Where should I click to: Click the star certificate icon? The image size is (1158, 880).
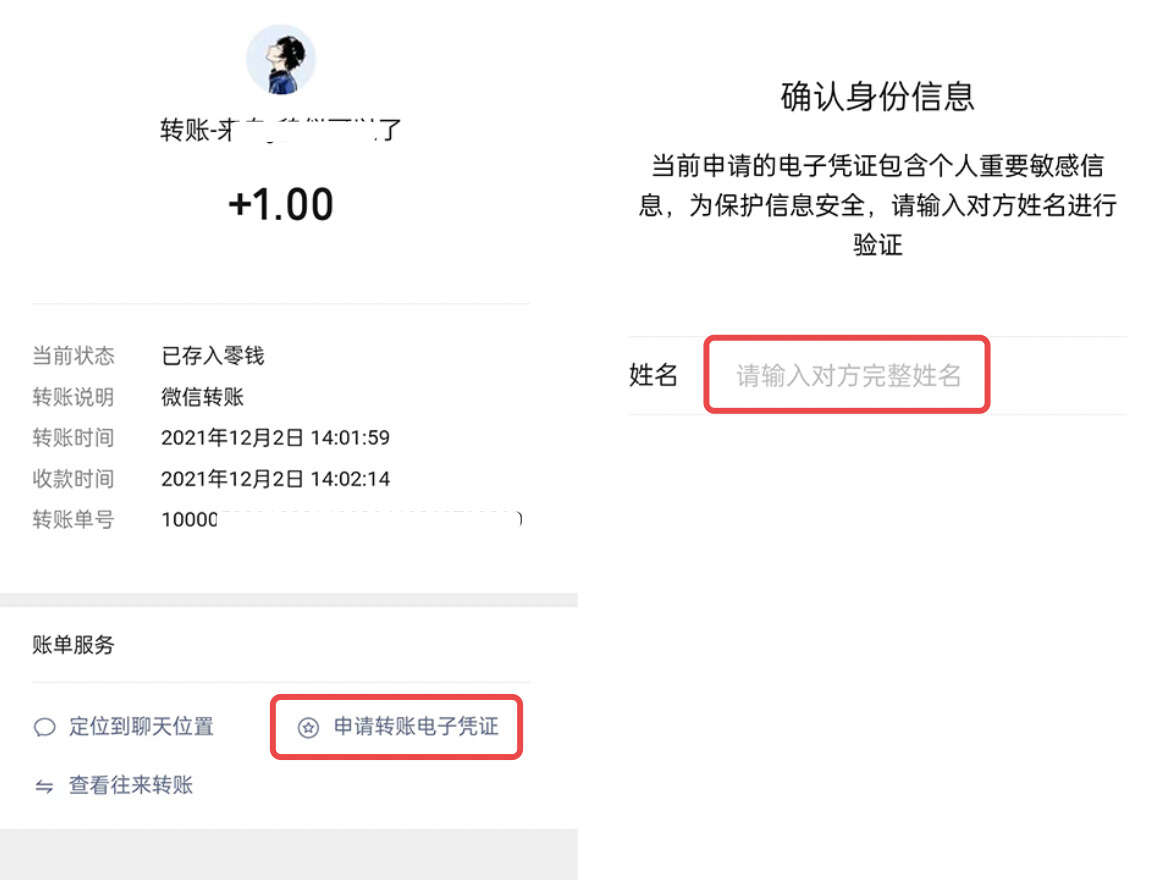308,728
